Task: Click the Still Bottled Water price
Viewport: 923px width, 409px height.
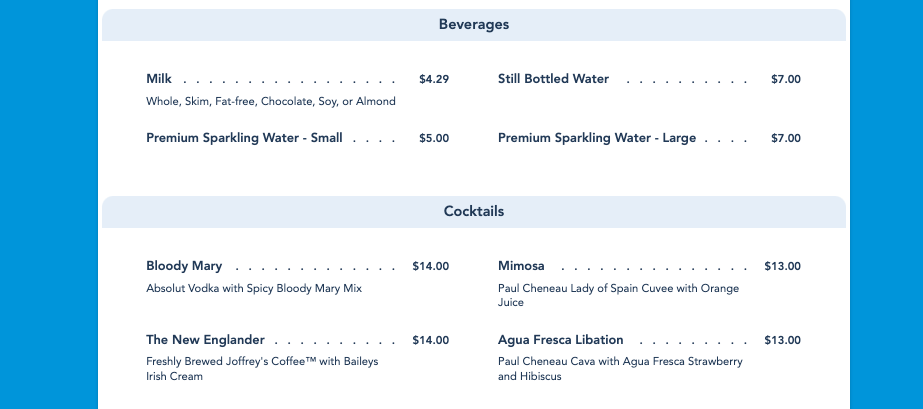Action: coord(786,79)
